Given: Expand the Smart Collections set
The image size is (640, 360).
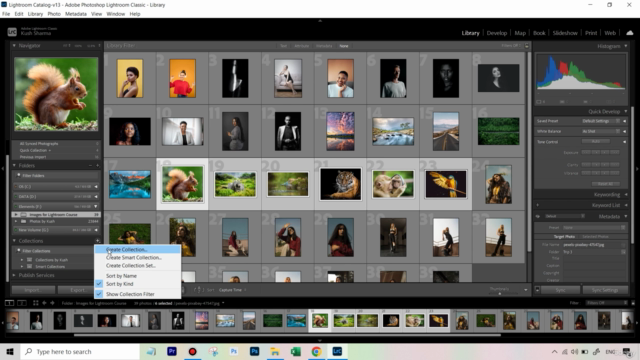Looking at the screenshot, I should pyautogui.click(x=22, y=267).
